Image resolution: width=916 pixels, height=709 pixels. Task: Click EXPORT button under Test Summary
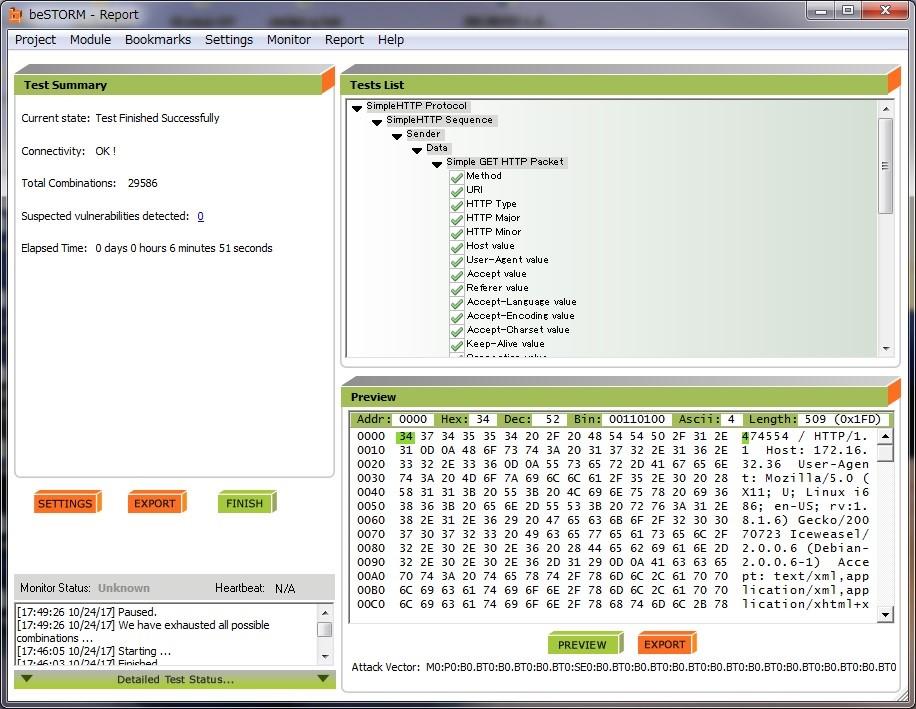(157, 503)
